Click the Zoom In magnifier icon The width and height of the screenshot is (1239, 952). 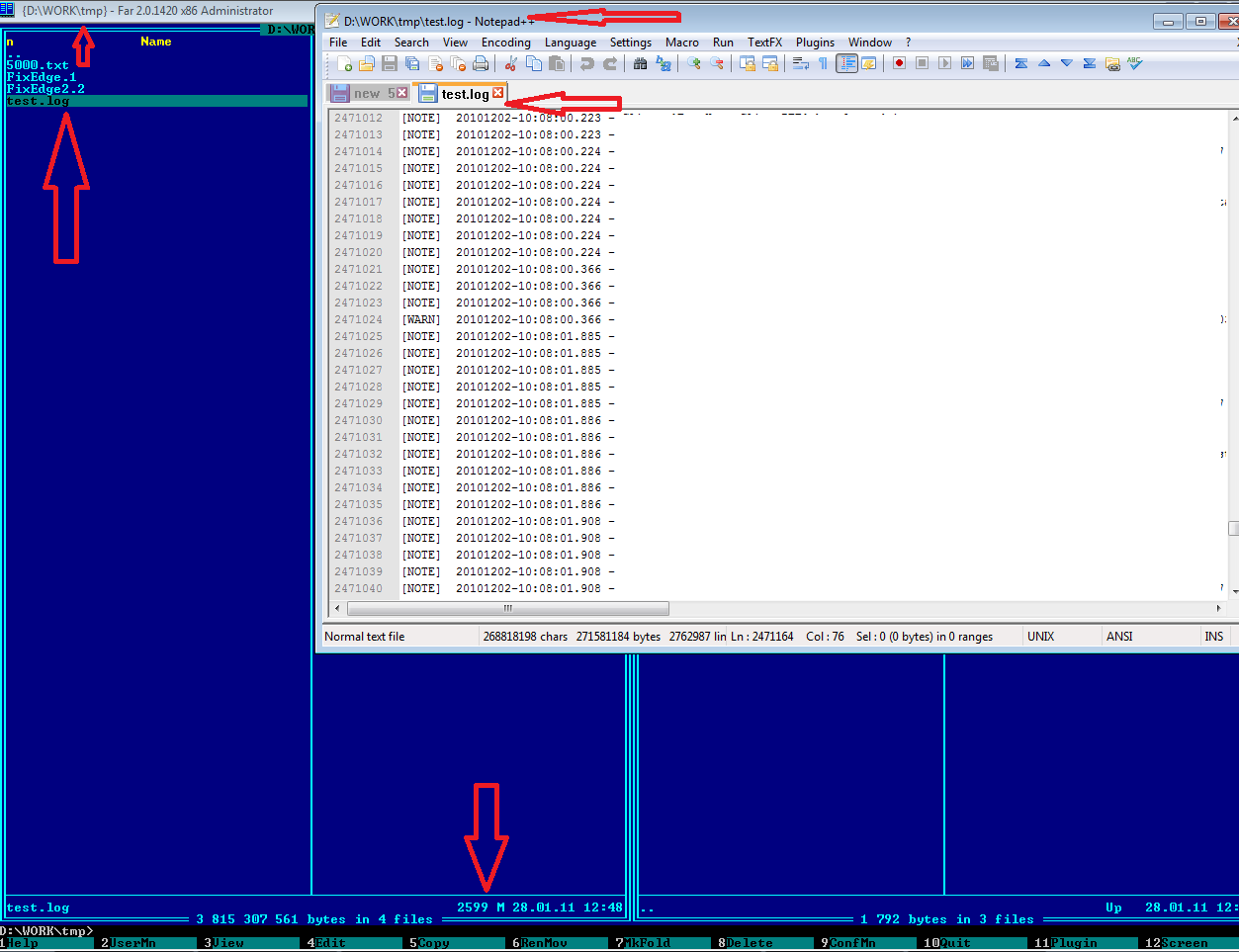[x=694, y=63]
